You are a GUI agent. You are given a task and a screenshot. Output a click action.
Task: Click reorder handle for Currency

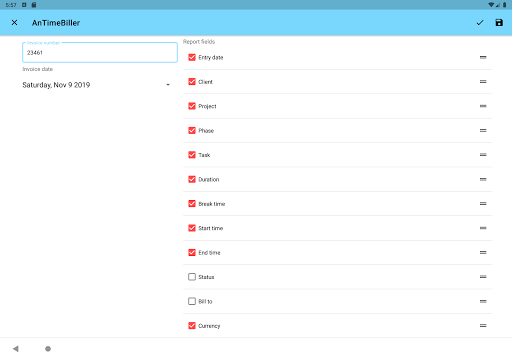pyautogui.click(x=483, y=326)
